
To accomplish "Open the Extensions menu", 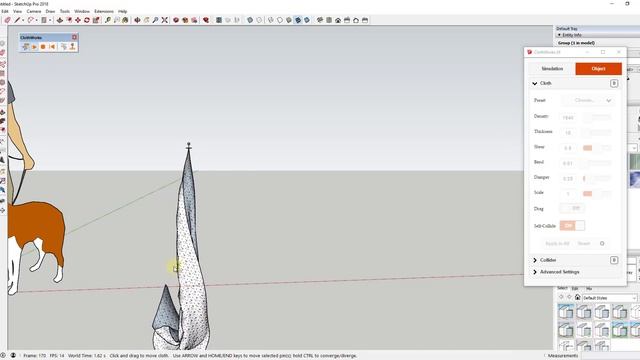I will 104,11.
